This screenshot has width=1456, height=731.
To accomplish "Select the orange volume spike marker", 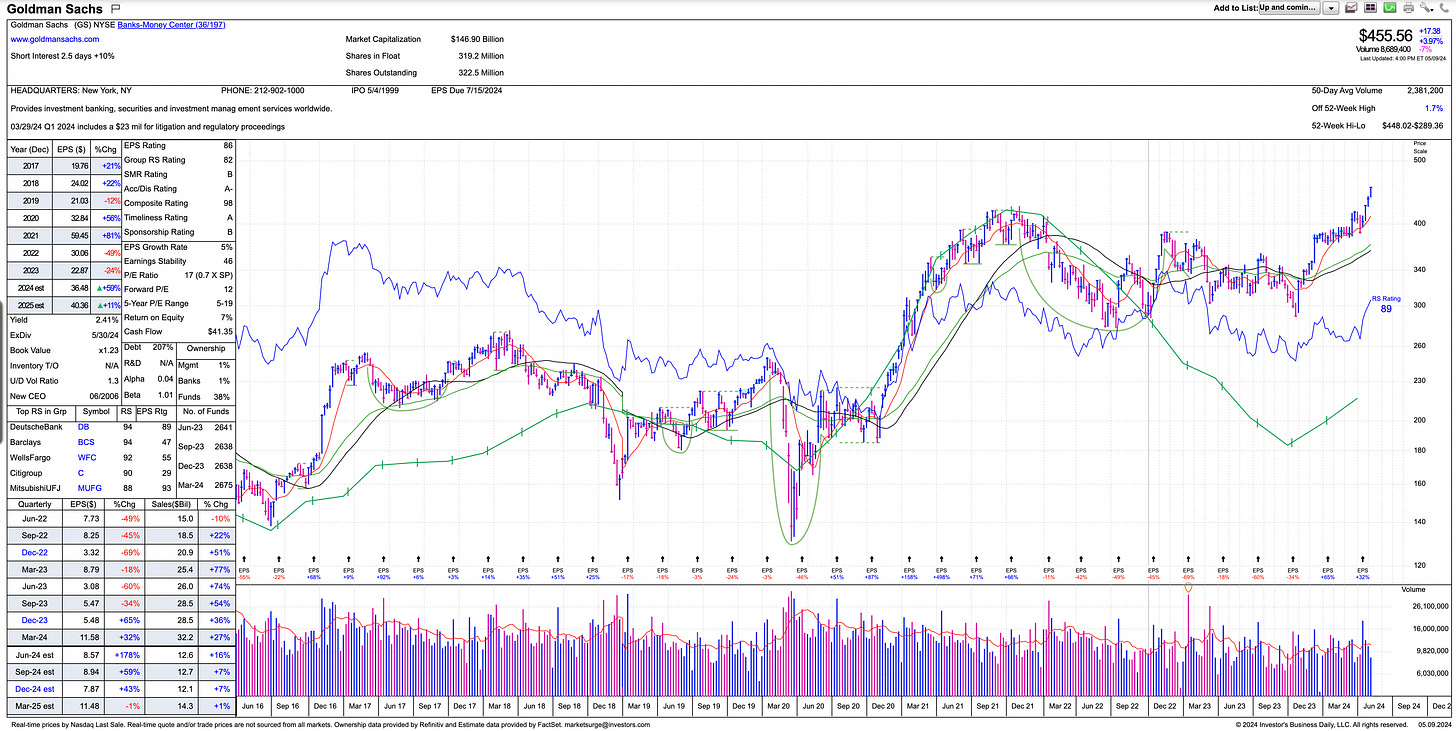I will pyautogui.click(x=1188, y=590).
